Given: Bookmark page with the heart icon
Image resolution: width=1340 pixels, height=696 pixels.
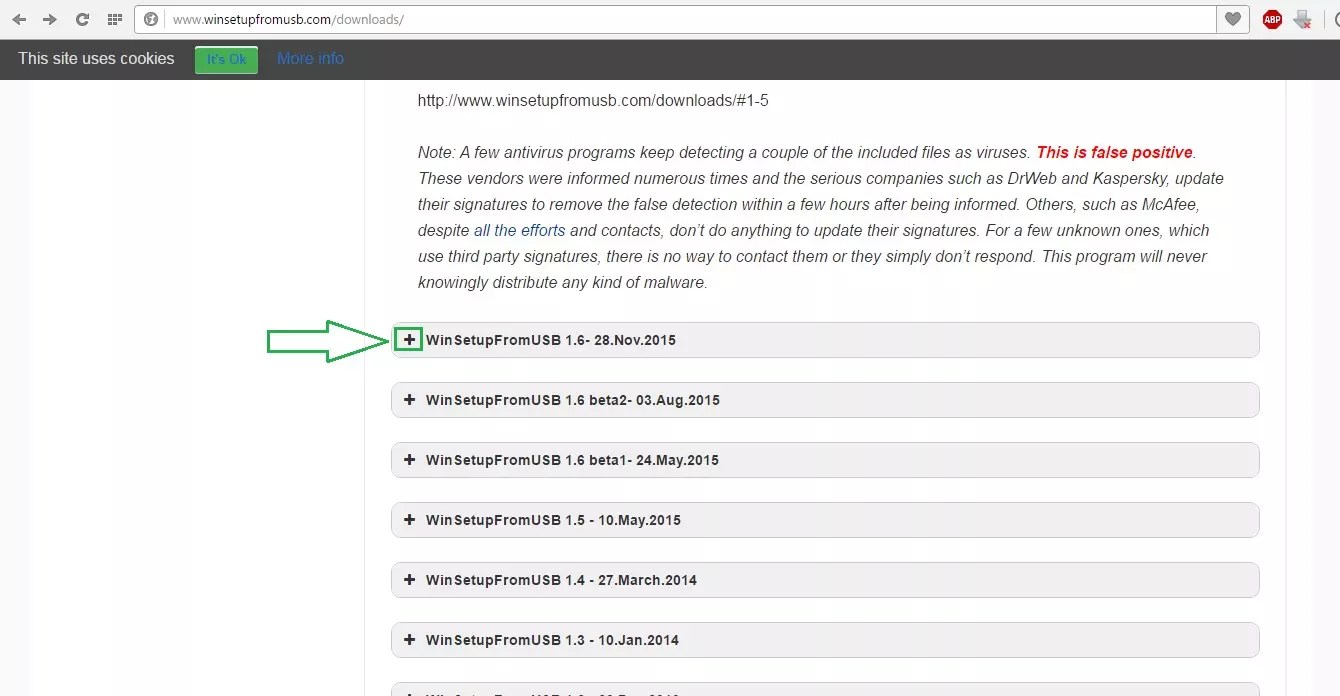Looking at the screenshot, I should [1232, 19].
